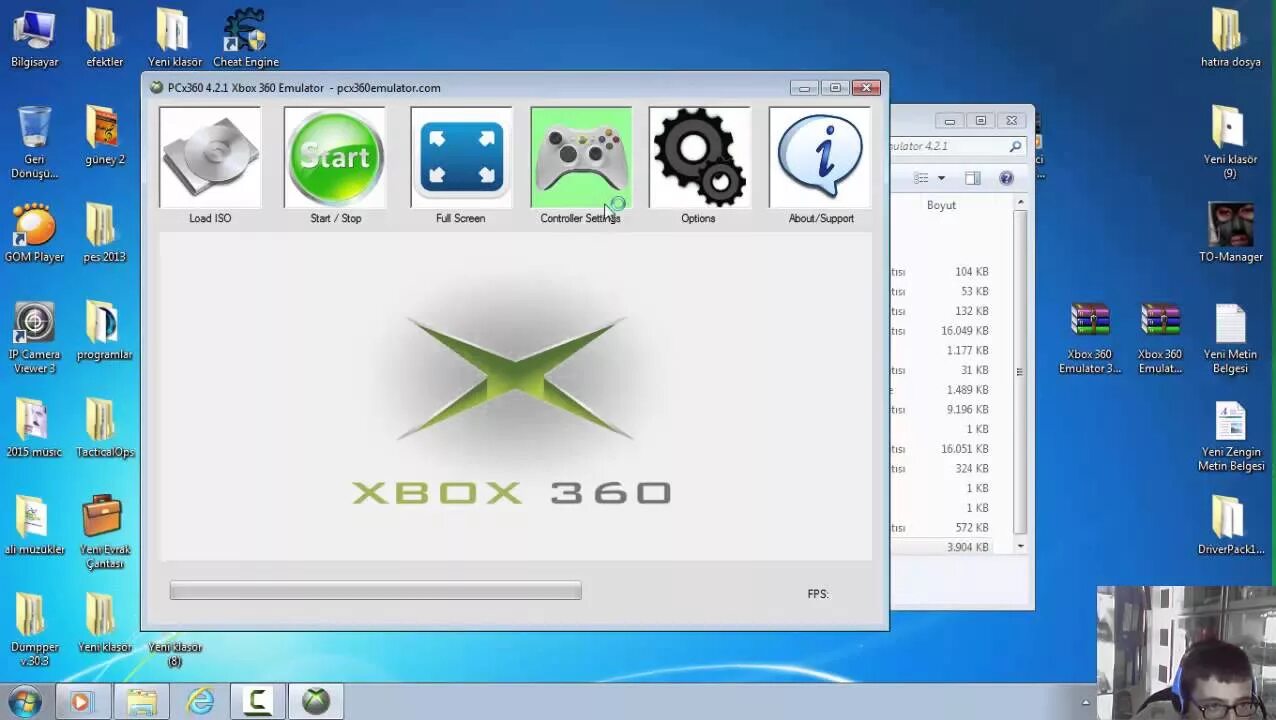Launch GOM Player shortcut
Screen dimensions: 1276x720
(35, 232)
